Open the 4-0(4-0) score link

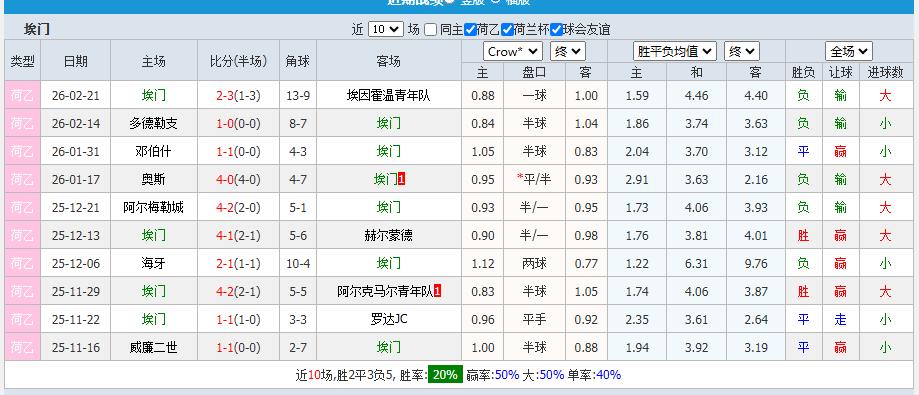point(239,179)
